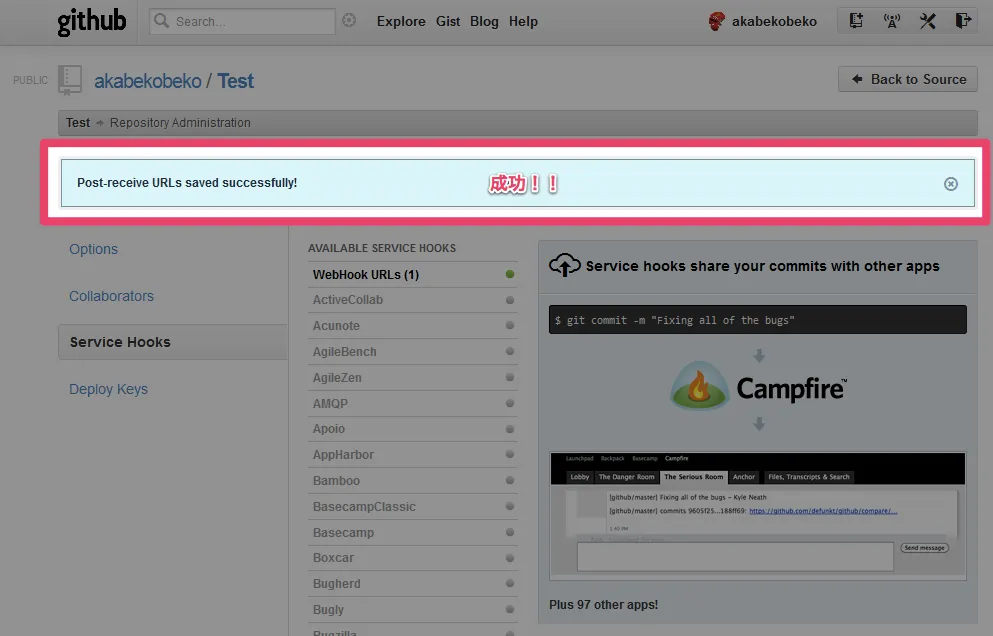Click the sign out icon
The image size is (993, 636).
tap(962, 21)
